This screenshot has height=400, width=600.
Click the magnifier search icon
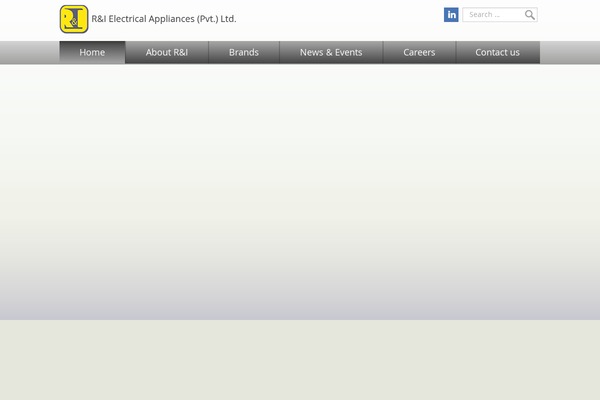(x=530, y=15)
